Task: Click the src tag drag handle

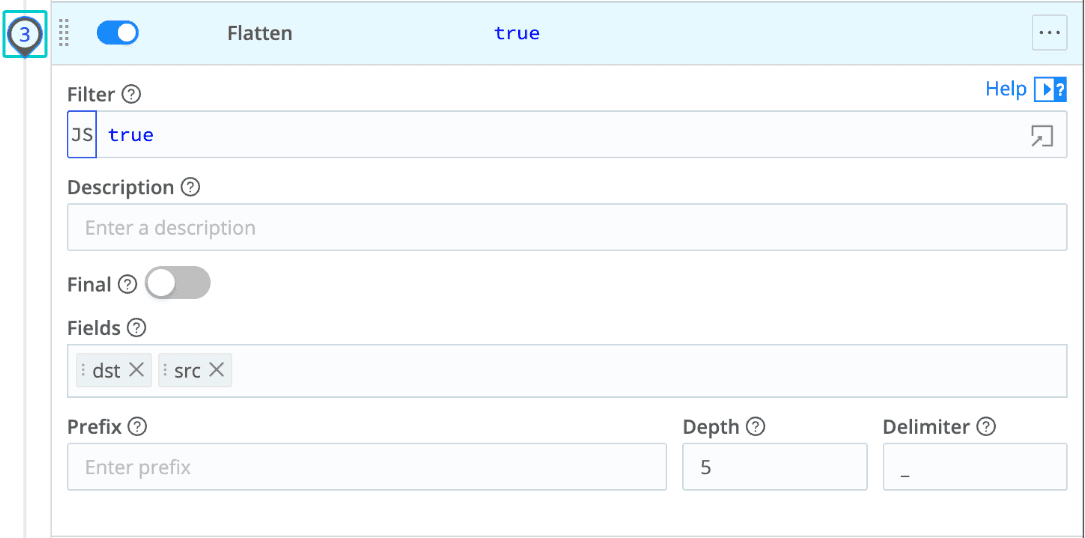Action: point(165,370)
